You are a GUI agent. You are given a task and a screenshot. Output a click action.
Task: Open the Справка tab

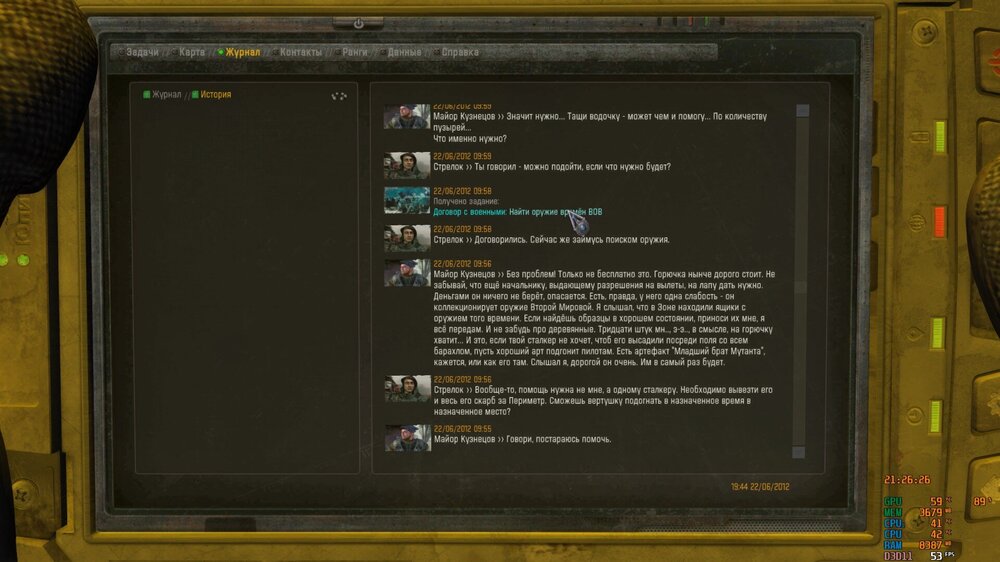coord(460,52)
